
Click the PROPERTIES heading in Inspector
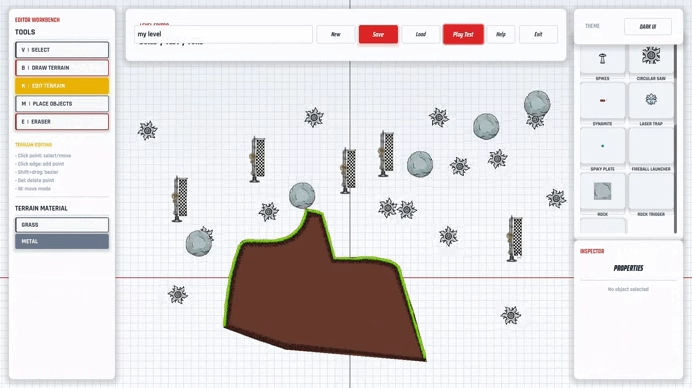[x=628, y=268]
